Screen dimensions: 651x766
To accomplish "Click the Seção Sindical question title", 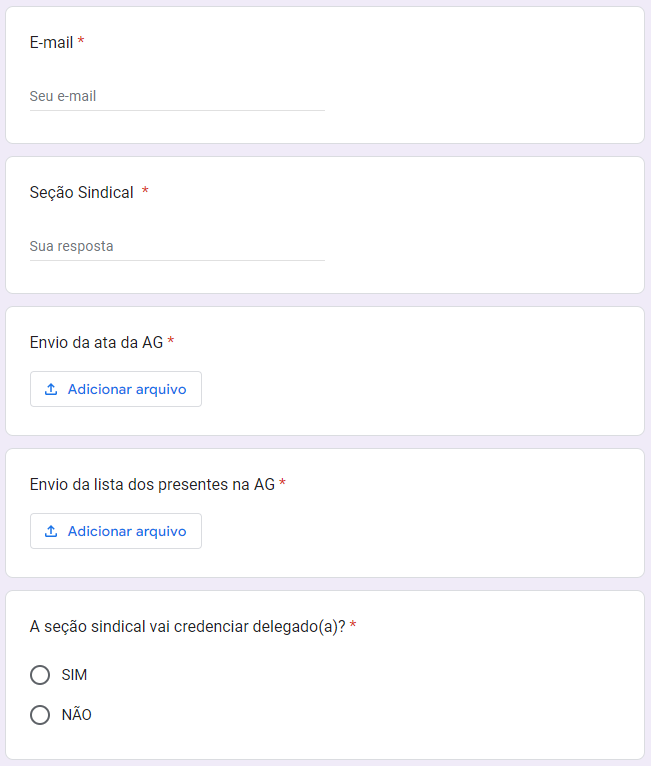I will coord(82,192).
